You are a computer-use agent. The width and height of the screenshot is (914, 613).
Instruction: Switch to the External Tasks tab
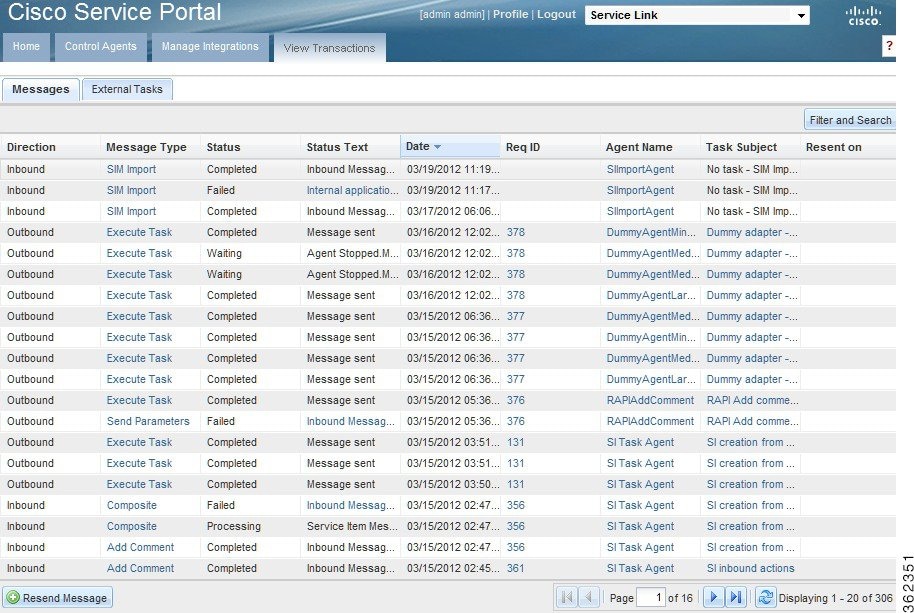[127, 88]
